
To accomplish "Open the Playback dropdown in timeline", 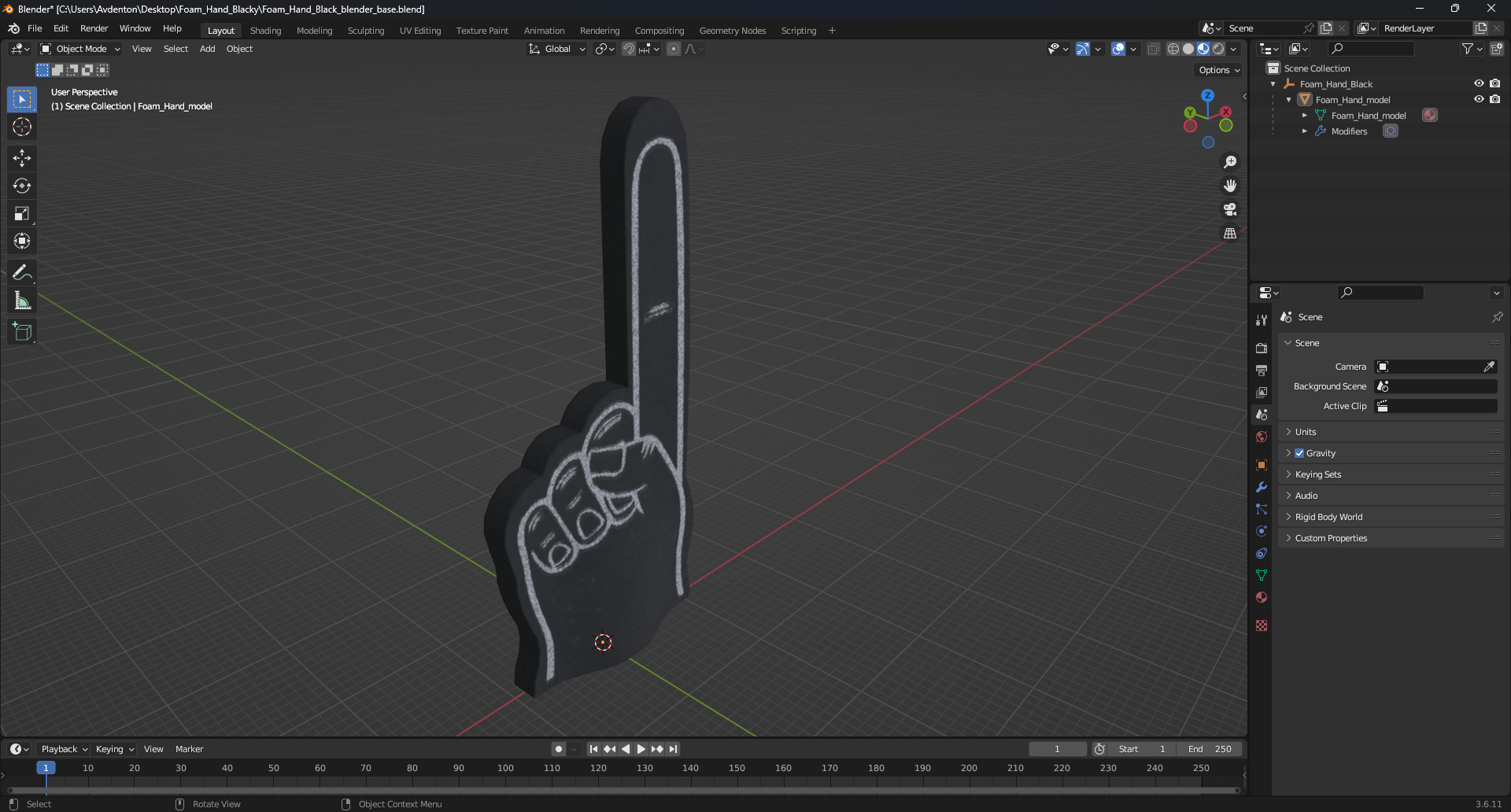I will (64, 749).
